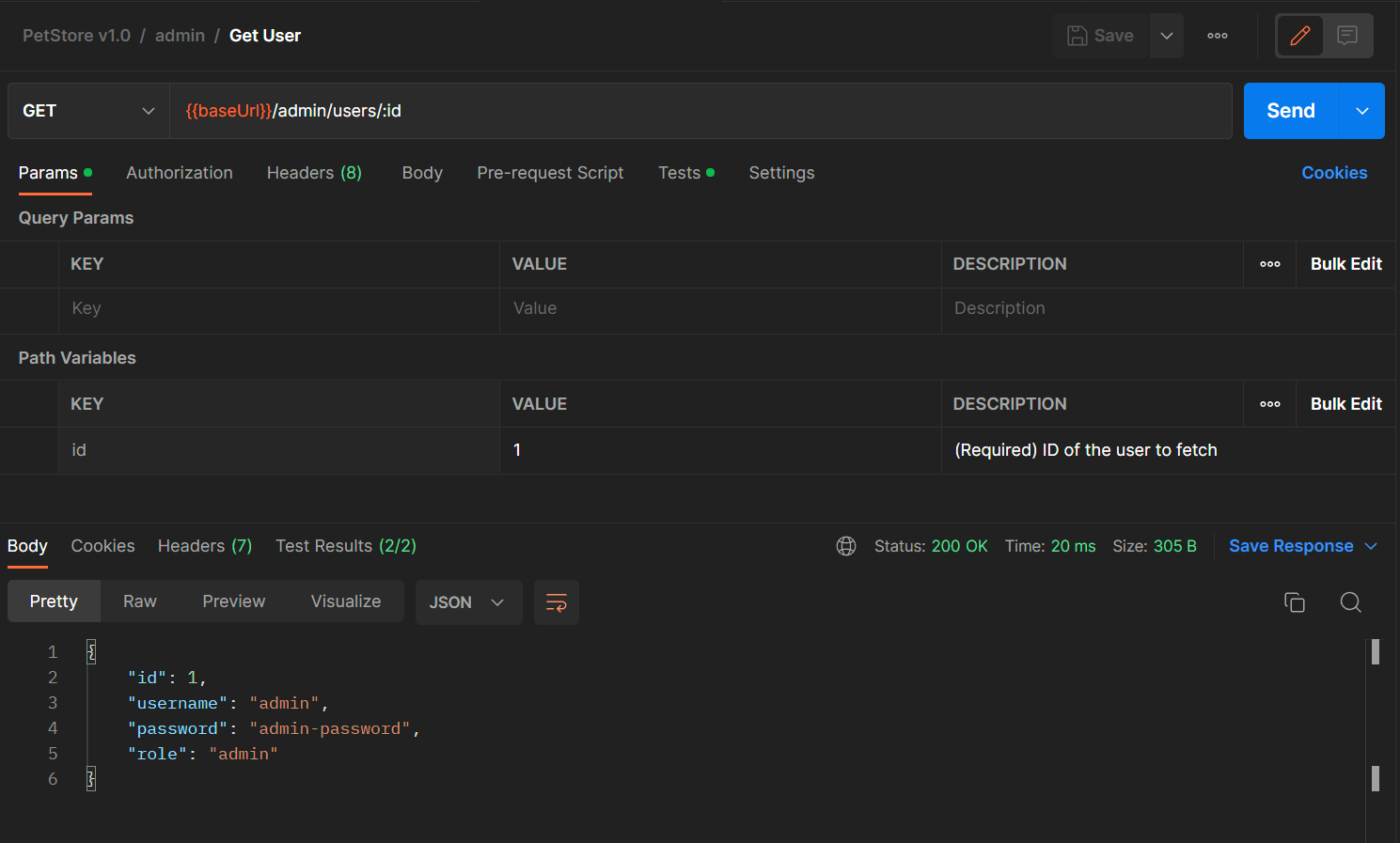The width and height of the screenshot is (1400, 843).
Task: Expand the Send button arrow dropdown
Action: 1361,111
